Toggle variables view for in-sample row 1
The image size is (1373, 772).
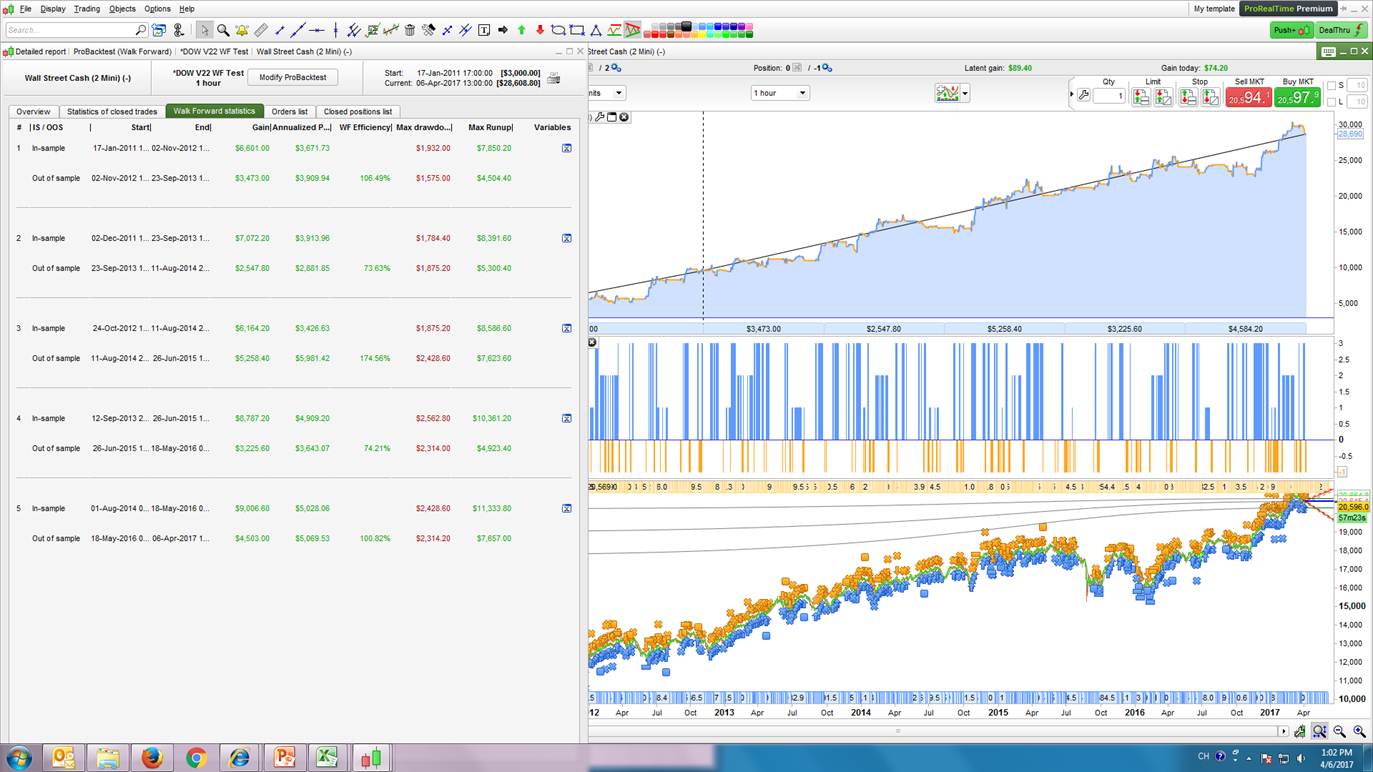pos(566,148)
